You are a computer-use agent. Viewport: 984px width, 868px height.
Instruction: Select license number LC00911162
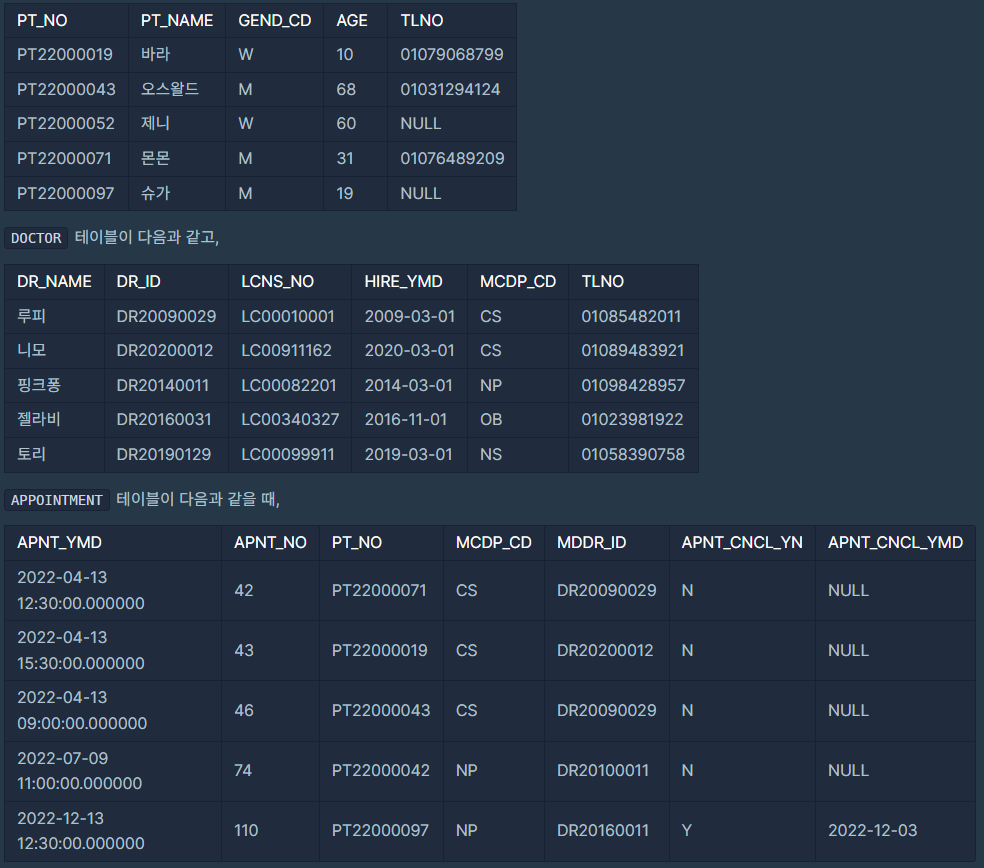[x=286, y=350]
